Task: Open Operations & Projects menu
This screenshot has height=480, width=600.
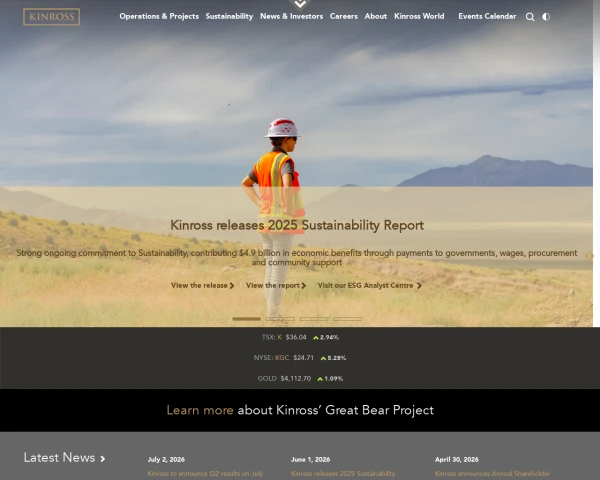Action: click(159, 16)
